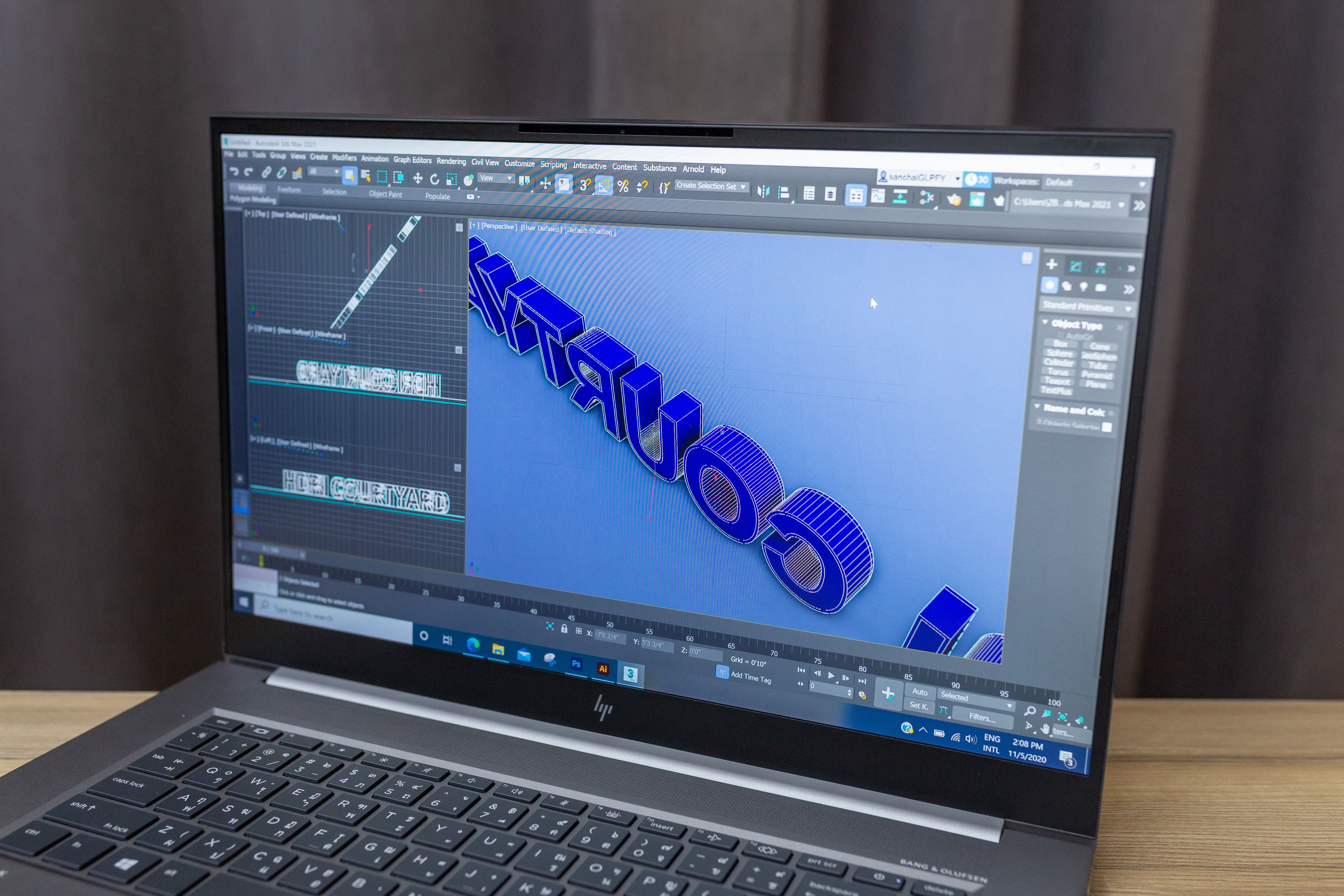Click the Teapot primitive button
The height and width of the screenshot is (896, 1344).
(1057, 381)
